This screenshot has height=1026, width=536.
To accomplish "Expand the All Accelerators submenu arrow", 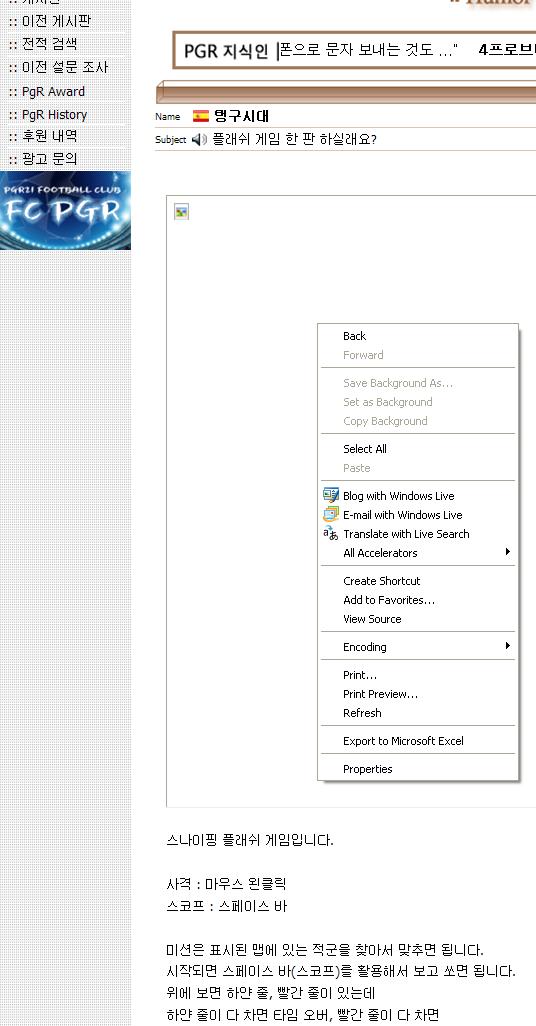I will (507, 552).
